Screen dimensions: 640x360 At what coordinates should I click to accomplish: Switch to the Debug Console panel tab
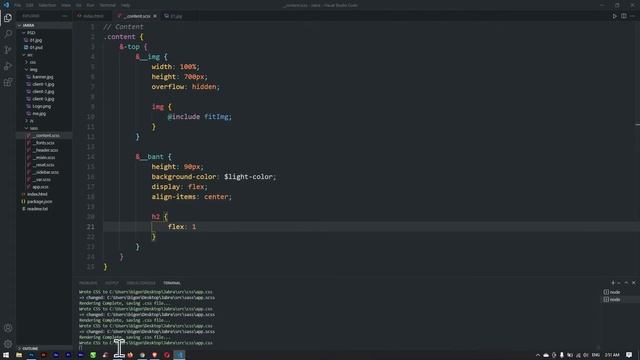coord(141,283)
